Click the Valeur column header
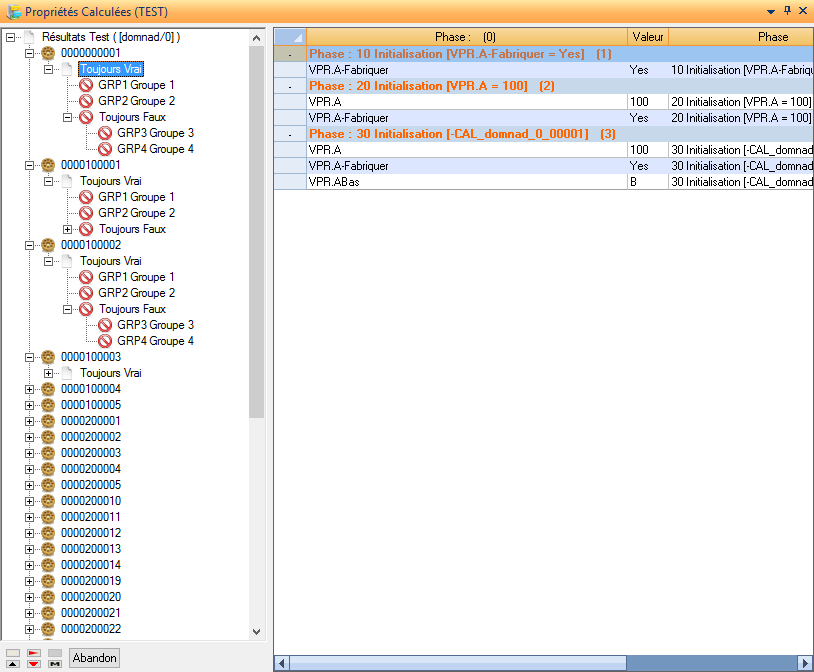 tap(648, 37)
